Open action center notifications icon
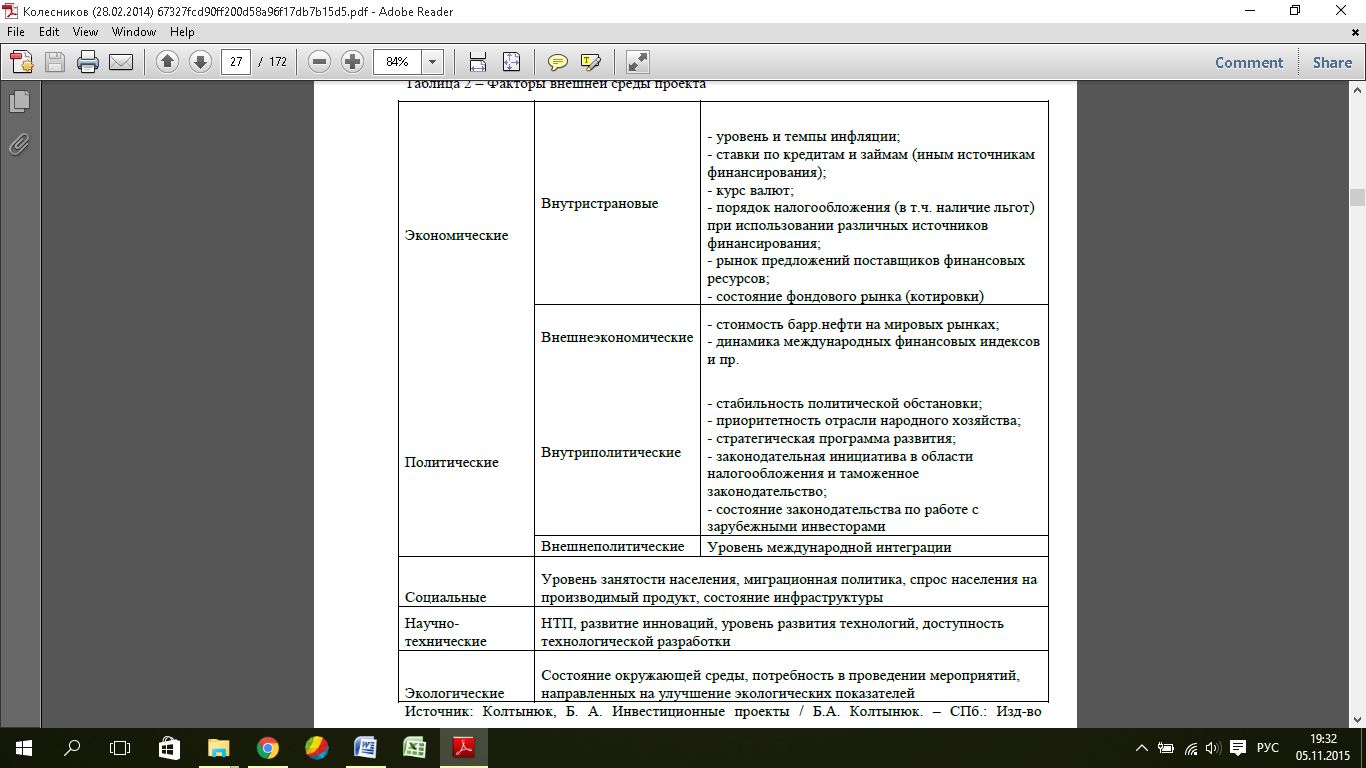This screenshot has width=1366, height=768. coord(1238,748)
